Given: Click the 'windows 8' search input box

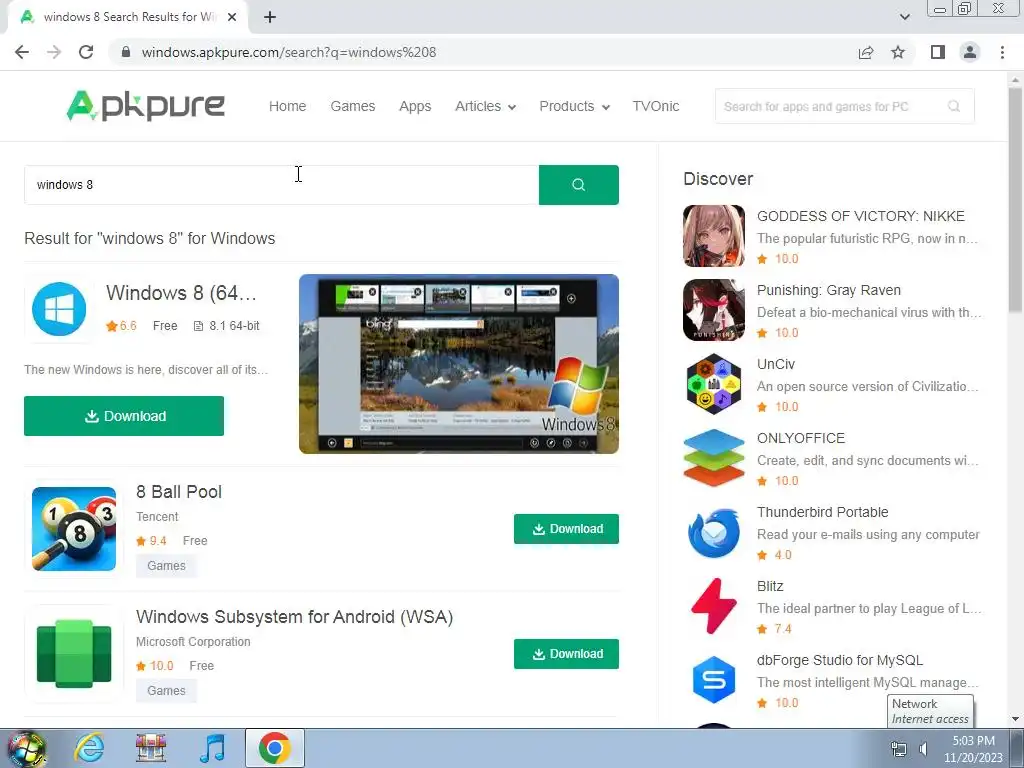Looking at the screenshot, I should (x=281, y=185).
